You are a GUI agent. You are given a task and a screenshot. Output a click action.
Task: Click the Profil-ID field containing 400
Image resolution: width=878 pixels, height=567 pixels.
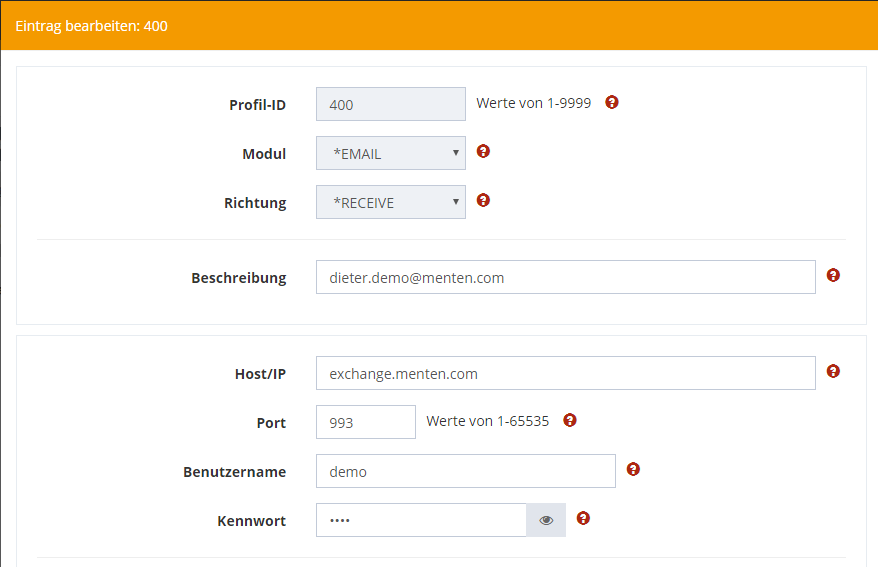coord(390,104)
